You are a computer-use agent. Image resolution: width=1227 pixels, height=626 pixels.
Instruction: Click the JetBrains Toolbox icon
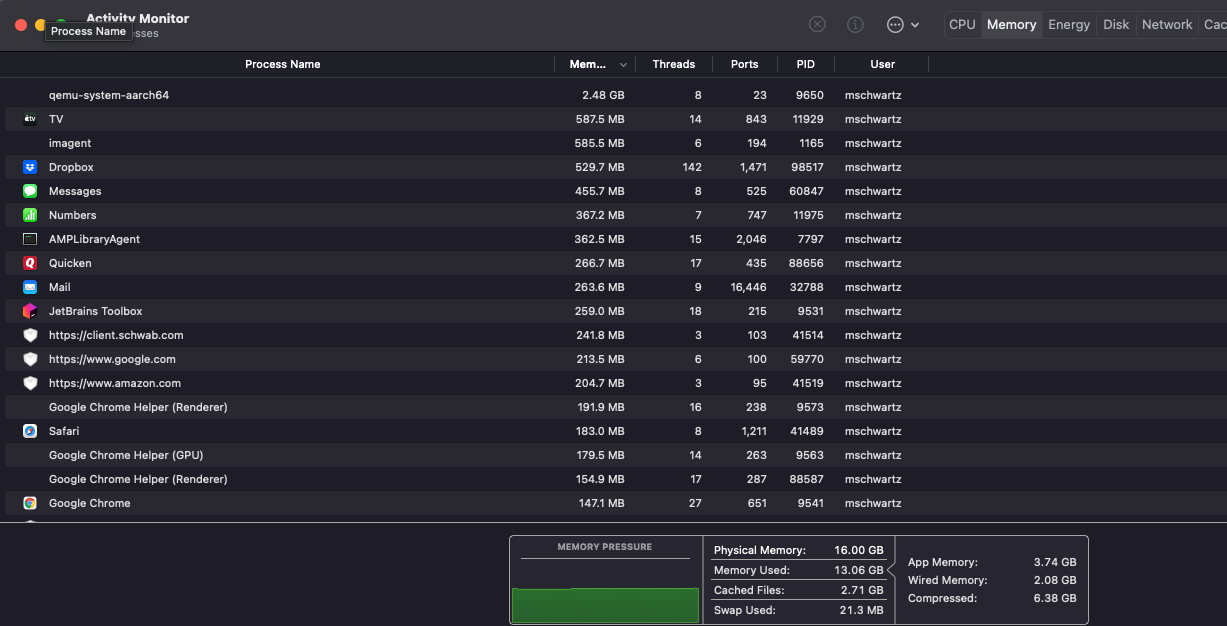click(x=30, y=311)
